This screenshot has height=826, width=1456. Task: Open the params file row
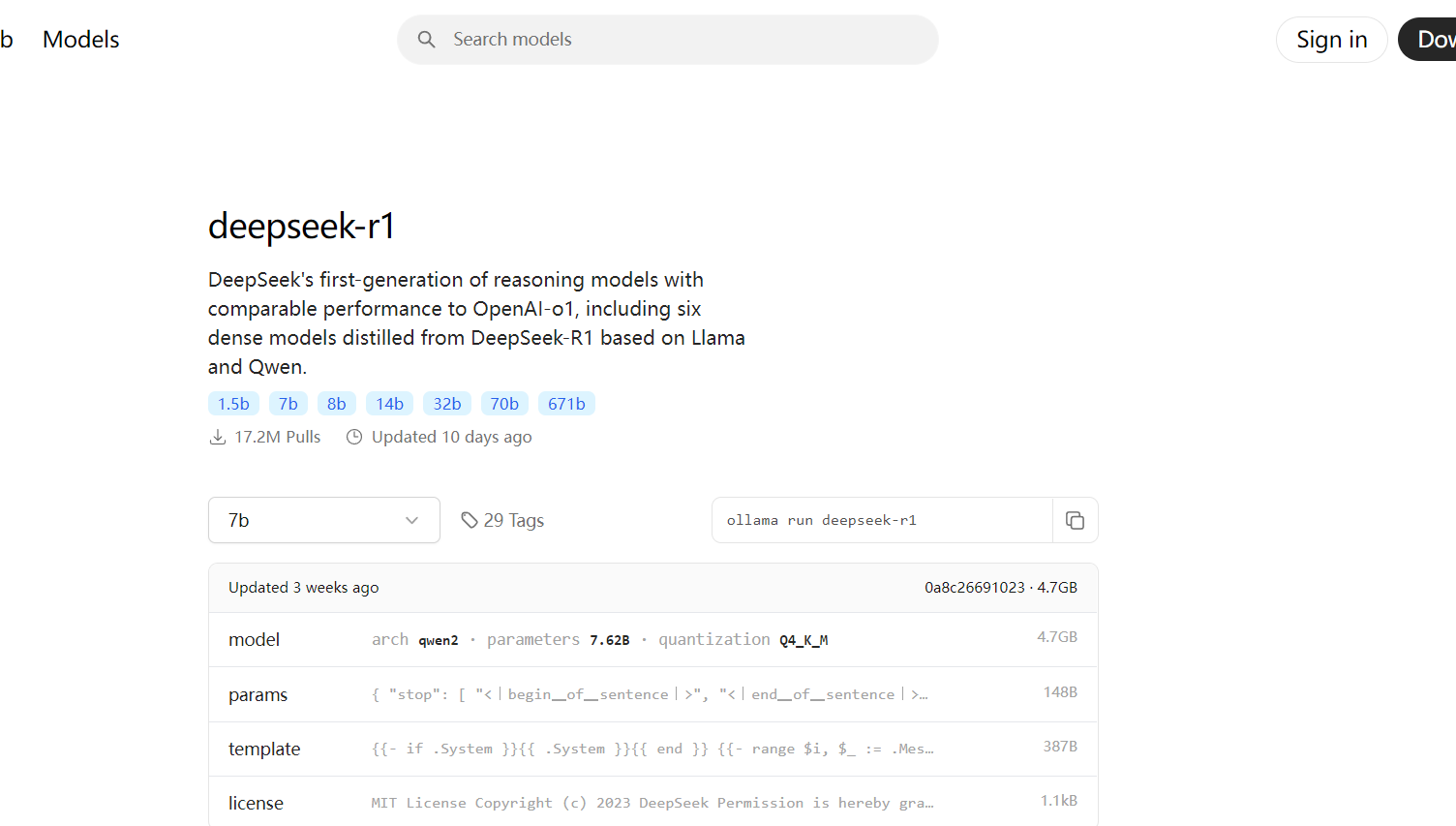pyautogui.click(x=653, y=694)
